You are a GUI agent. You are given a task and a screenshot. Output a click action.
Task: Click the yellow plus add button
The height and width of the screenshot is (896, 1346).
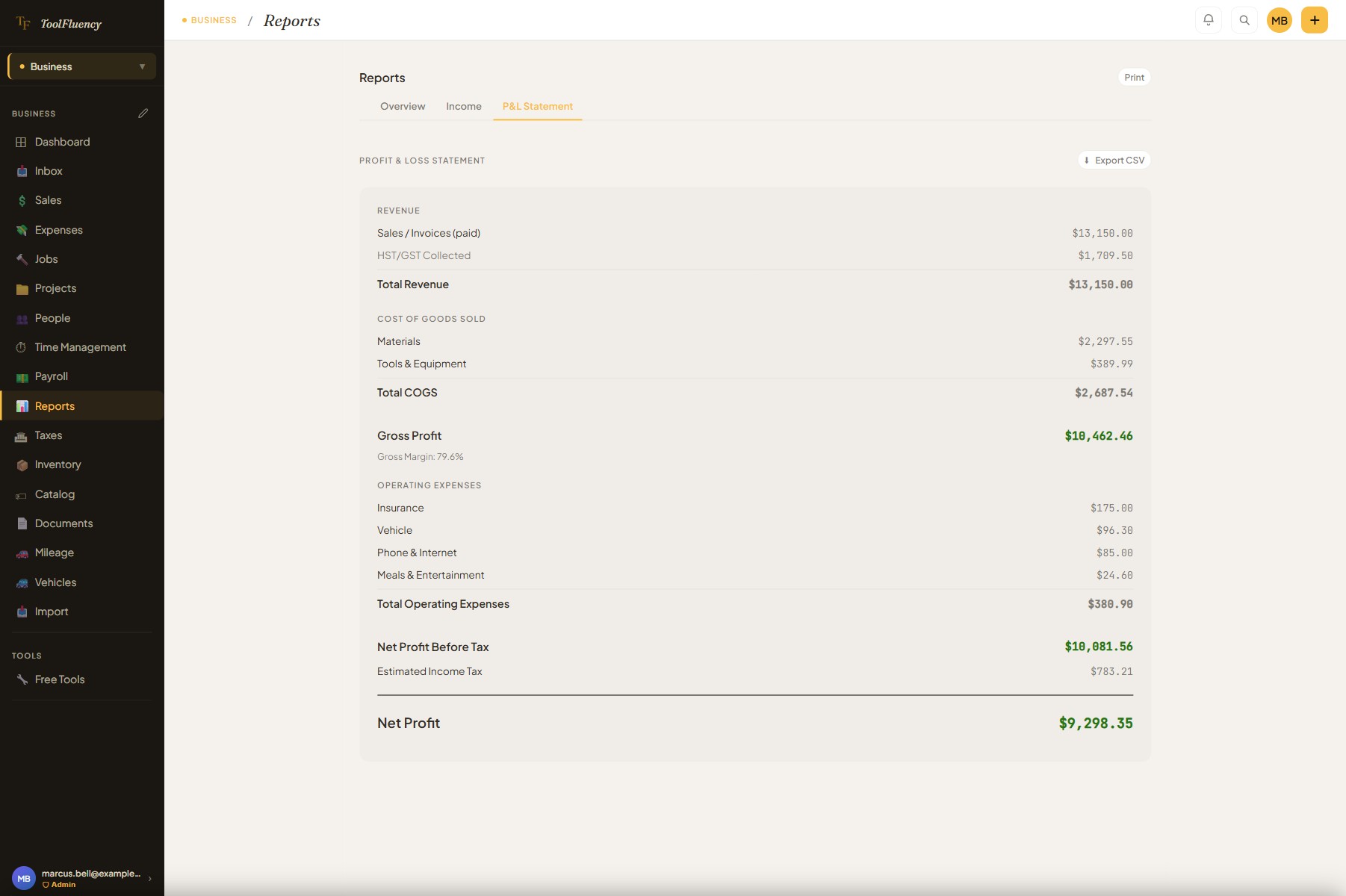[1315, 20]
